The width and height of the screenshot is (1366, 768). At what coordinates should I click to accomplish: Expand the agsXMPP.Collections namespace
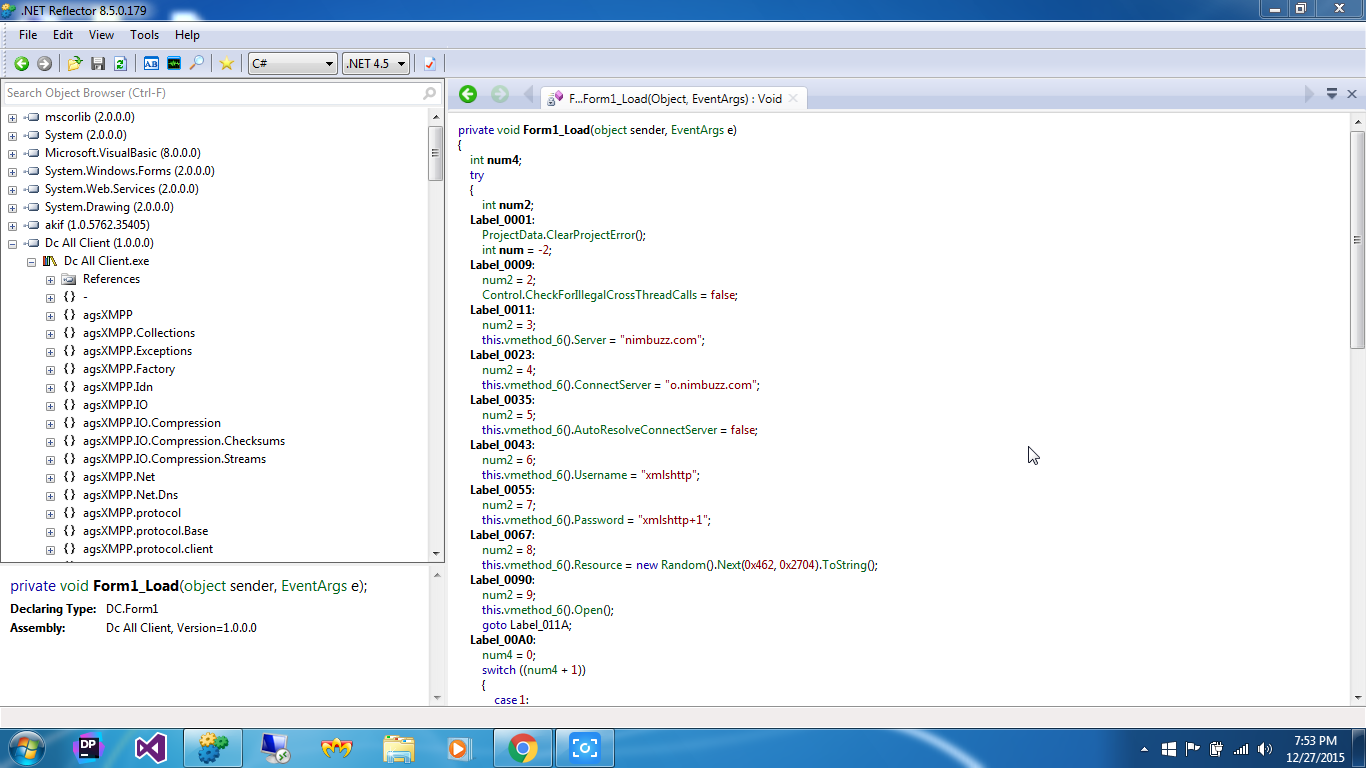click(50, 333)
